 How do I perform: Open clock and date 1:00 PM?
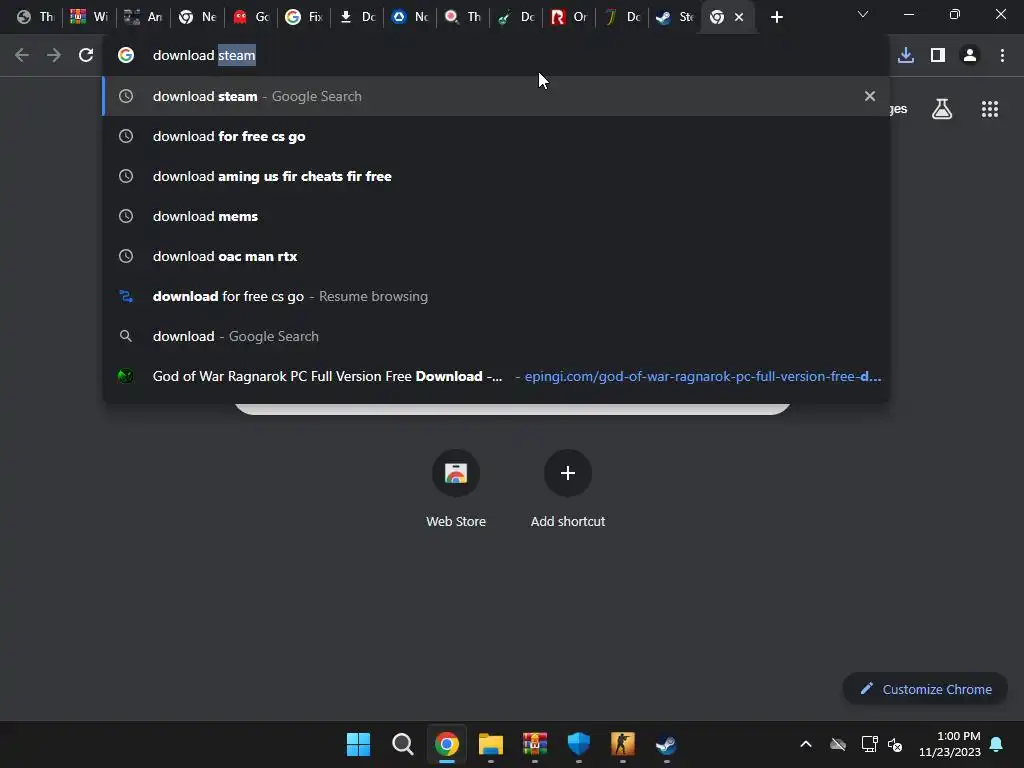(950, 744)
